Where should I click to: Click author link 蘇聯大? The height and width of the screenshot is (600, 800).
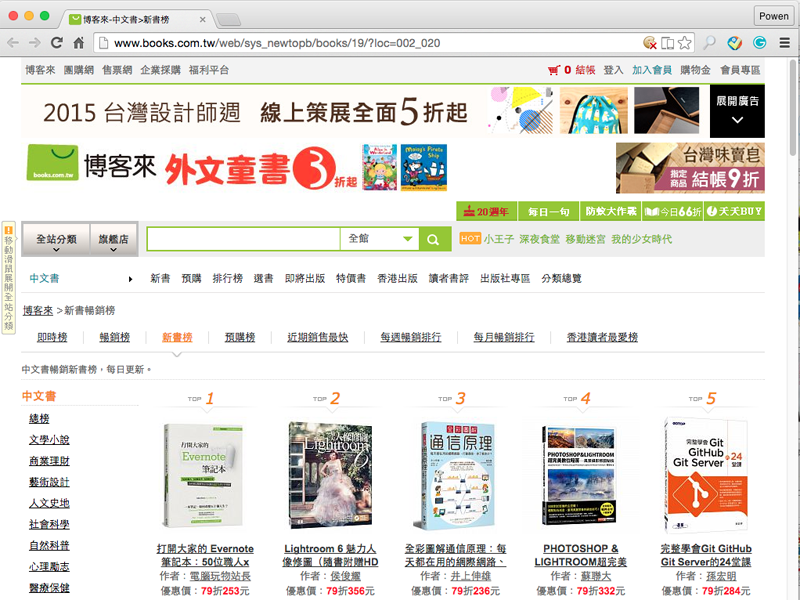coord(595,576)
